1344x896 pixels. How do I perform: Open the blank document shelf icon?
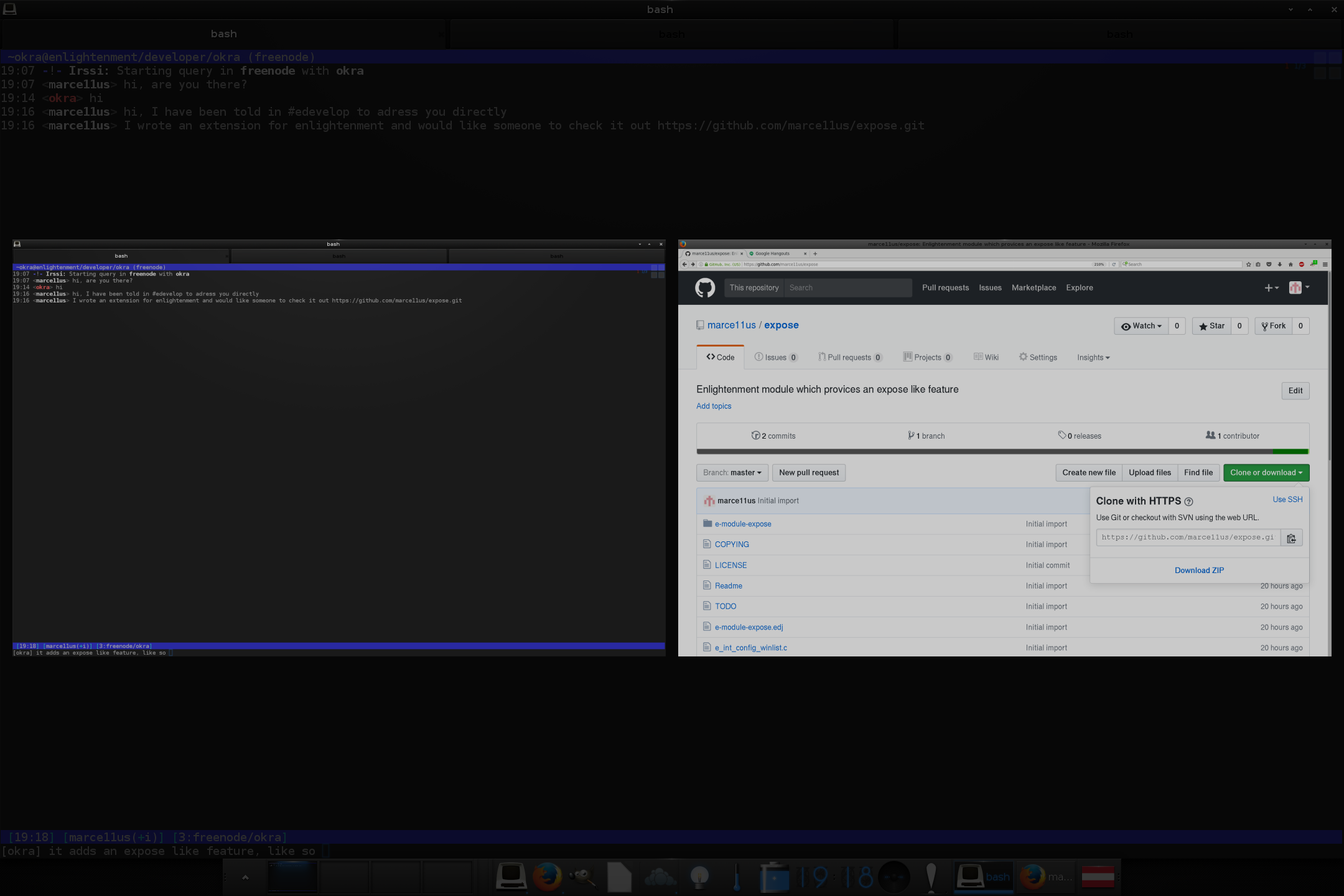point(620,877)
